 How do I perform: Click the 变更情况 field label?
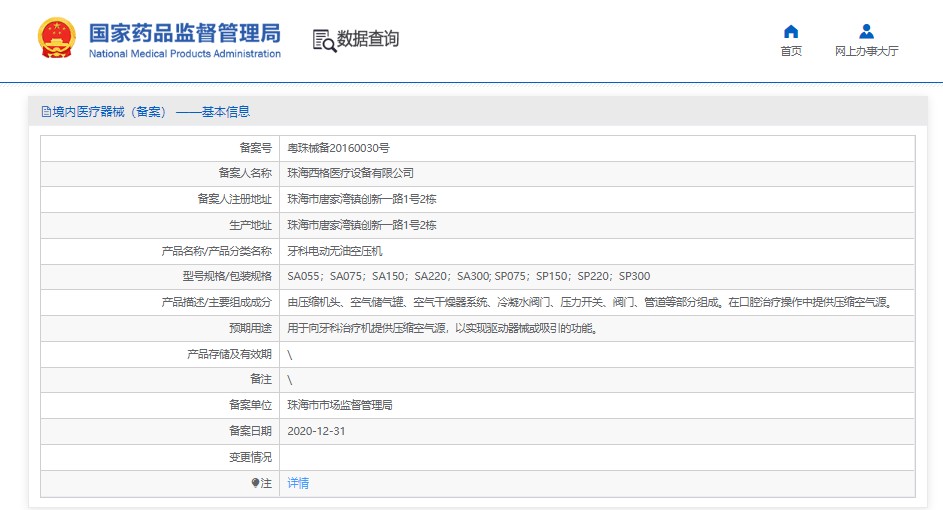tap(250, 457)
